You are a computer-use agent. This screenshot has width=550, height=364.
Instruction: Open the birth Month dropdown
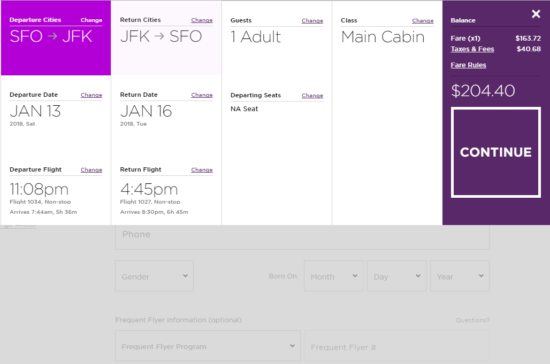click(x=334, y=276)
